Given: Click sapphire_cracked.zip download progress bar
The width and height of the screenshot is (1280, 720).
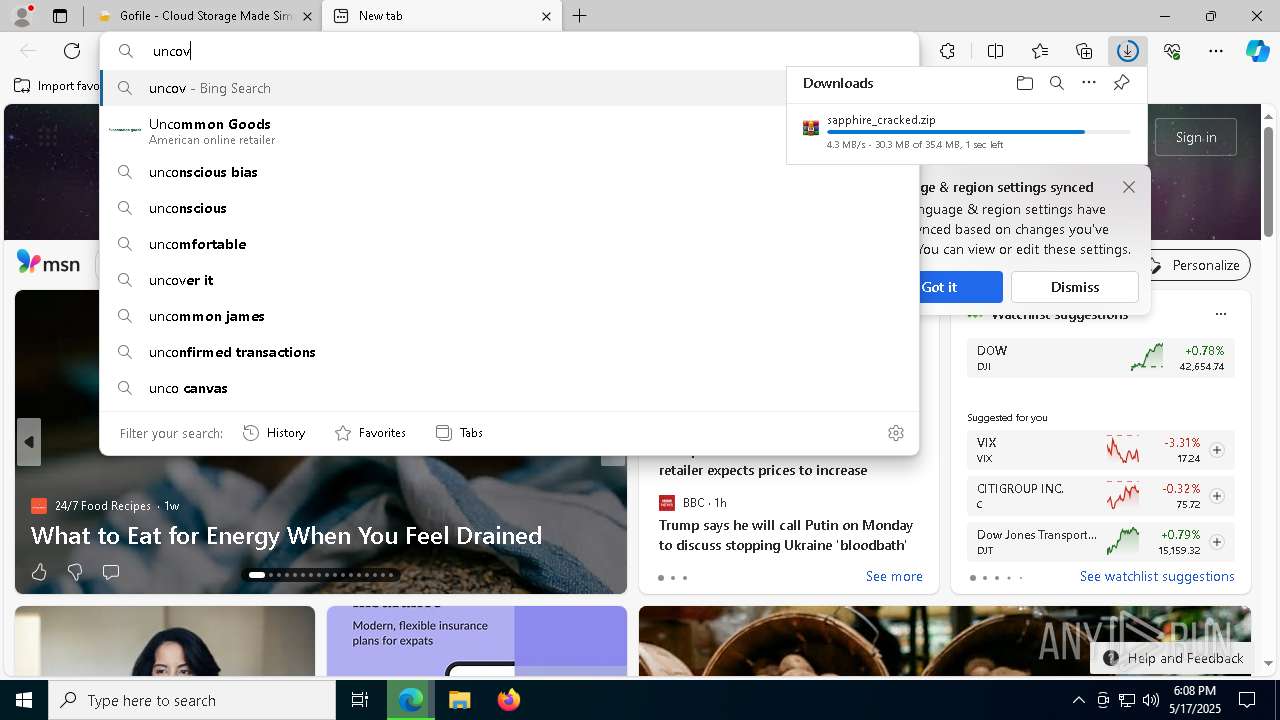Looking at the screenshot, I should coord(978,132).
